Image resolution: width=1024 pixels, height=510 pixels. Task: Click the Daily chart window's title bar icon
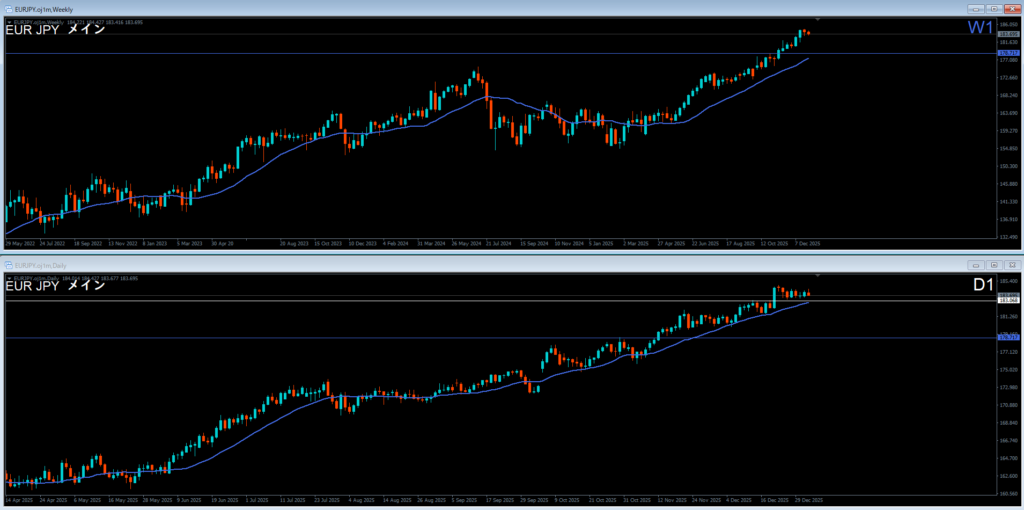coord(7,265)
